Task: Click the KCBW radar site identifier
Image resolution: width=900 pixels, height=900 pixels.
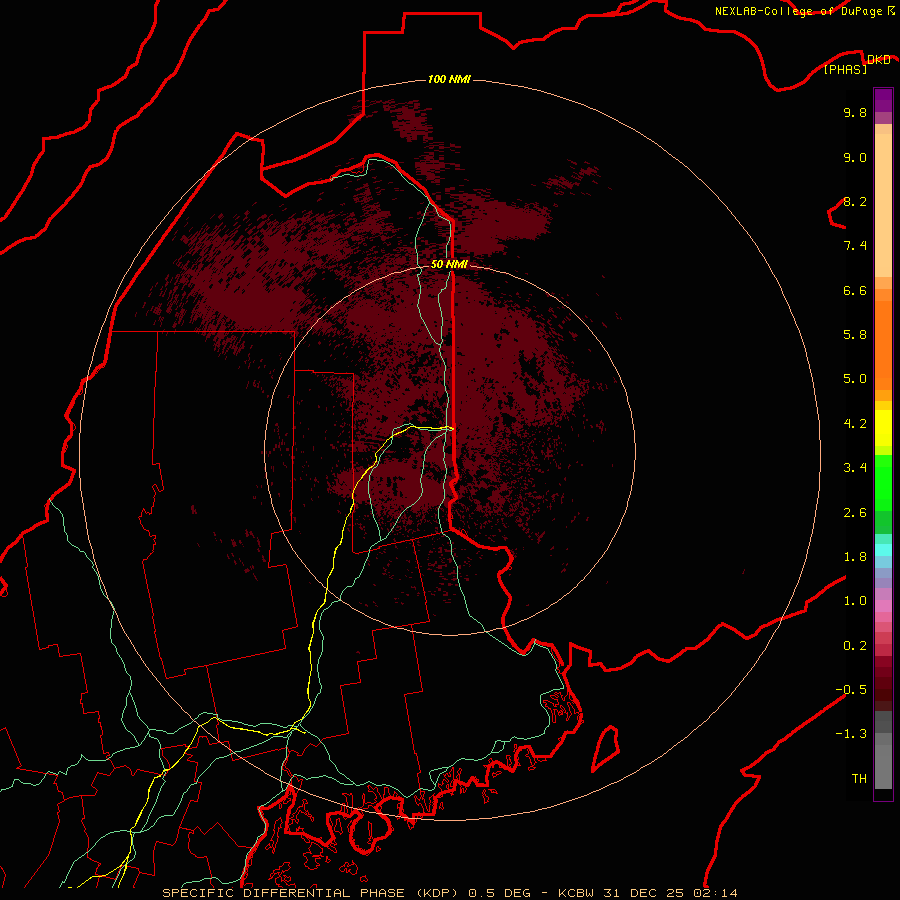Action: pos(577,893)
